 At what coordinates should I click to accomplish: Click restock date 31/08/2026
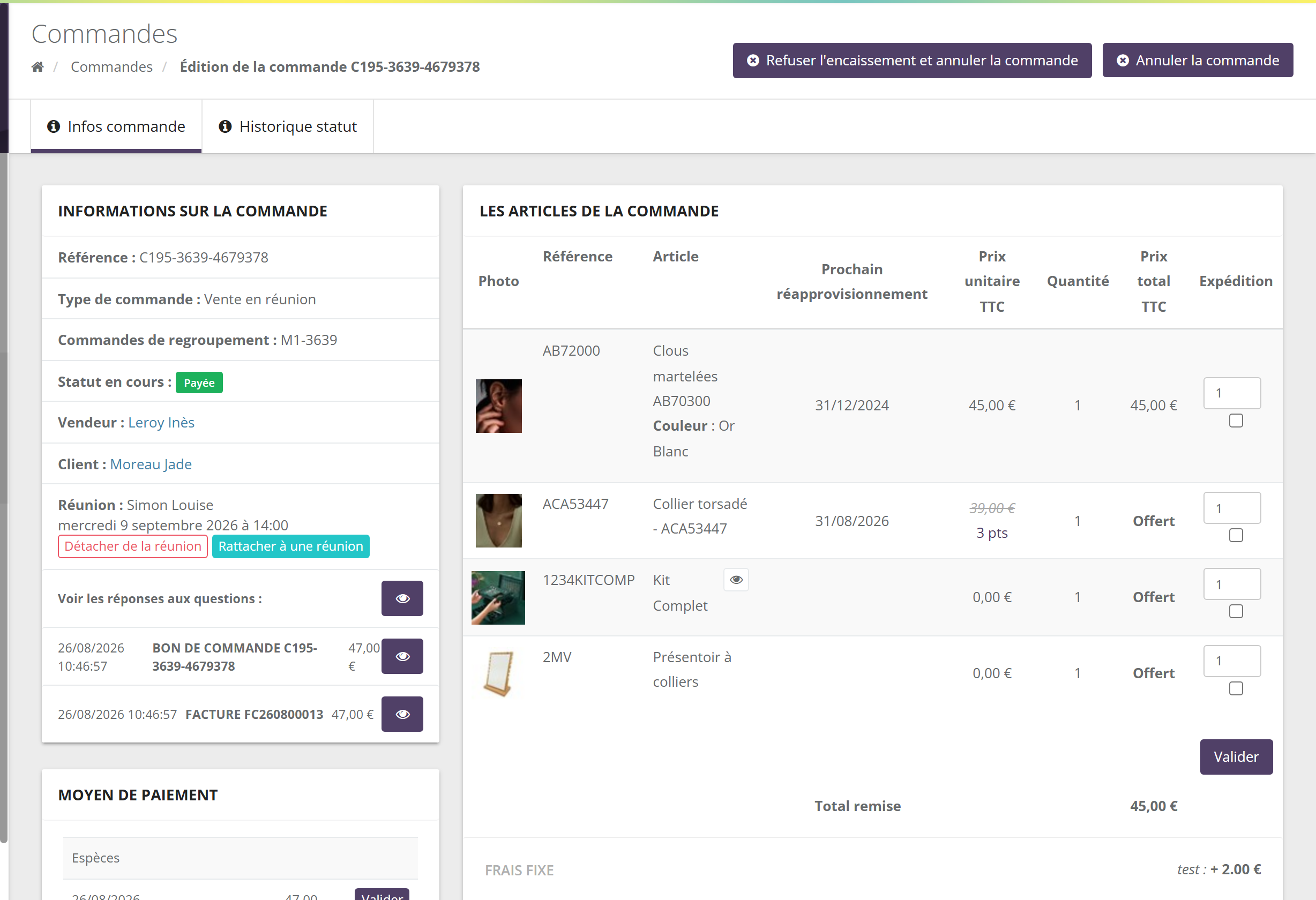click(851, 521)
